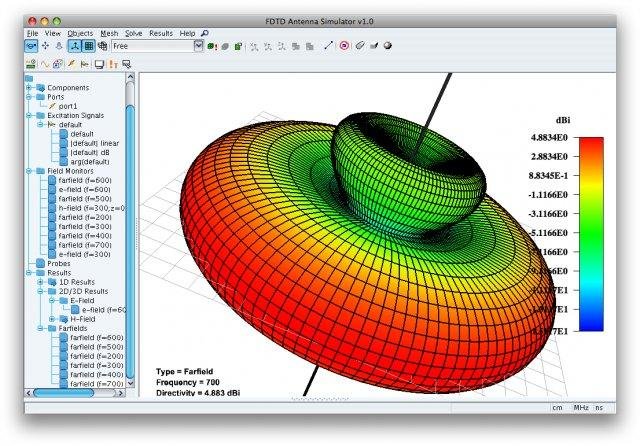Click the search magnifier icon in menu bar
This screenshot has width=640, height=446.
205,33
